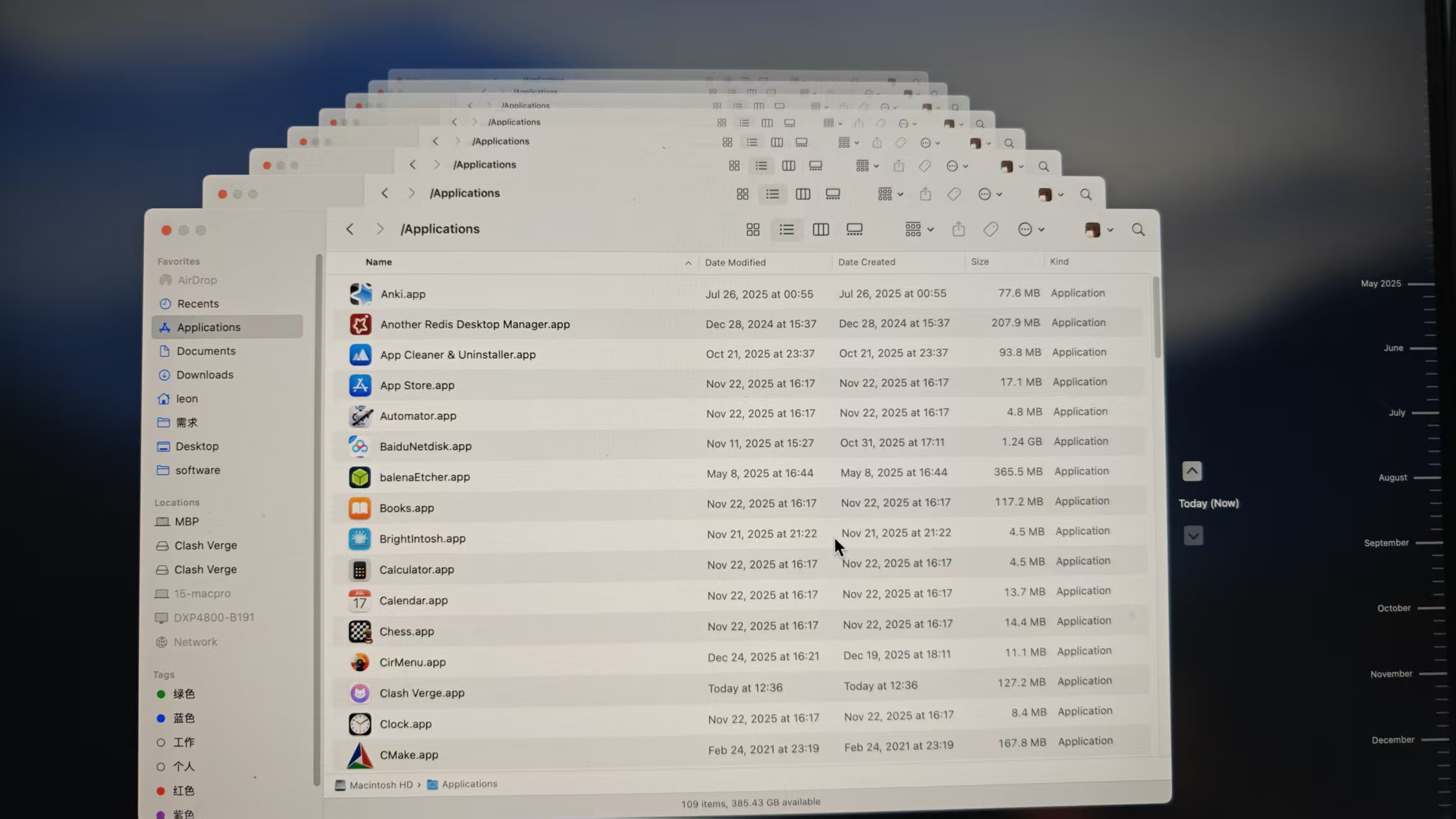Click Macintosh HD in path bar
The height and width of the screenshot is (819, 1456).
tap(380, 784)
